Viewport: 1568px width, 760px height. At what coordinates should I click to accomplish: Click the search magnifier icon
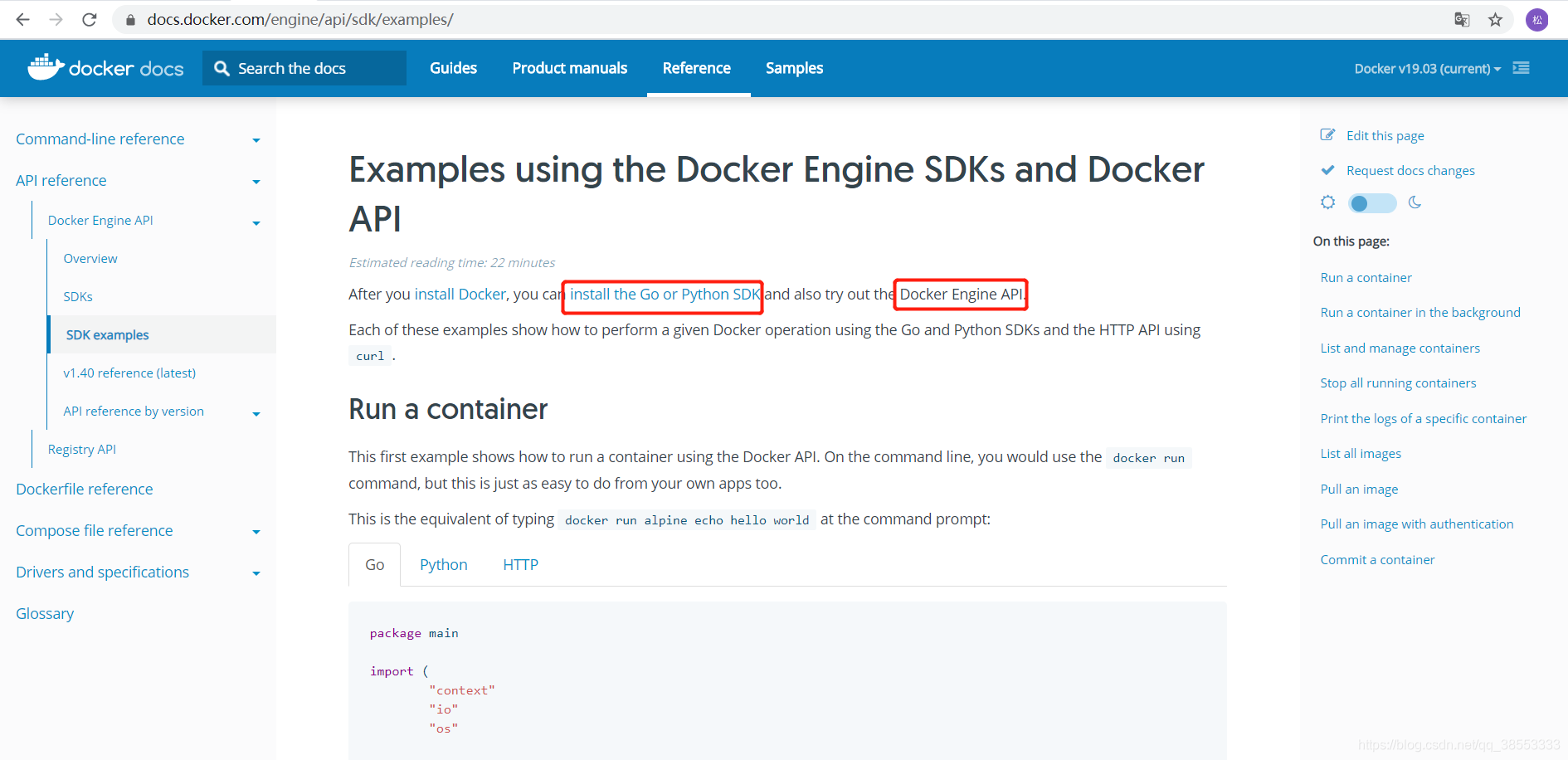pos(222,68)
